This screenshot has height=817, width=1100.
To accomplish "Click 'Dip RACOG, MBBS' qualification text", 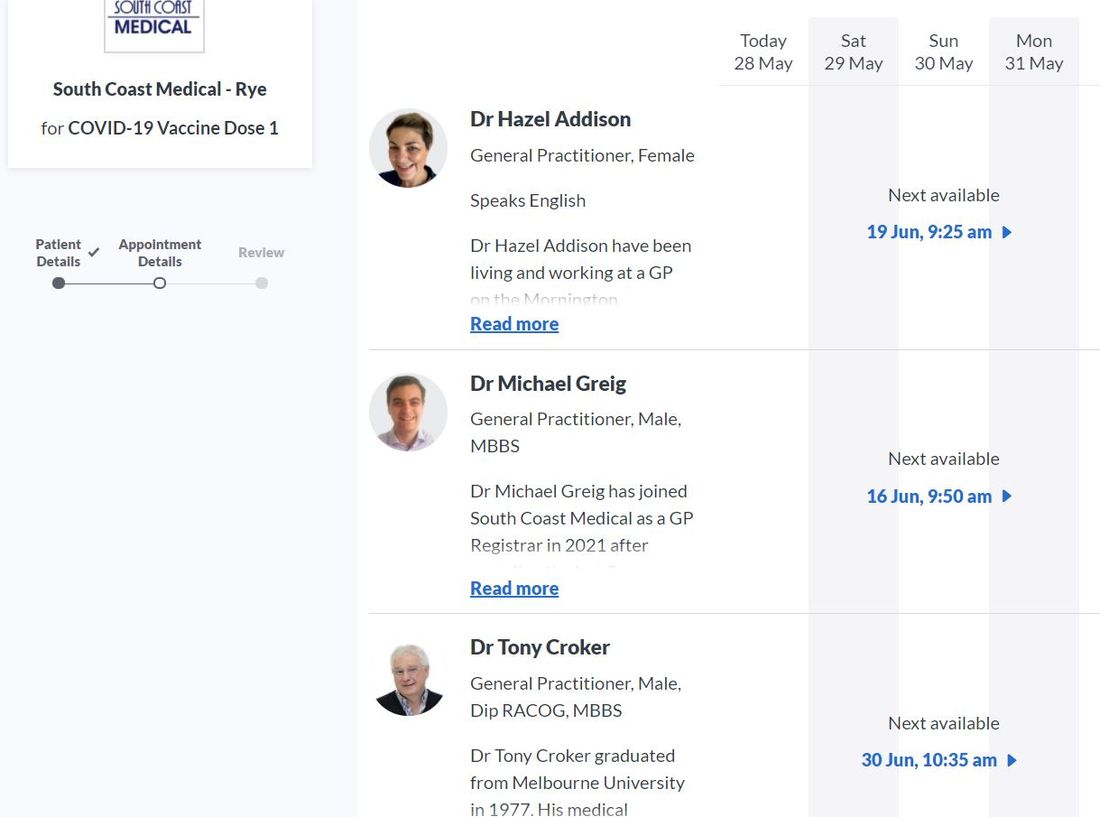I will coord(546,710).
